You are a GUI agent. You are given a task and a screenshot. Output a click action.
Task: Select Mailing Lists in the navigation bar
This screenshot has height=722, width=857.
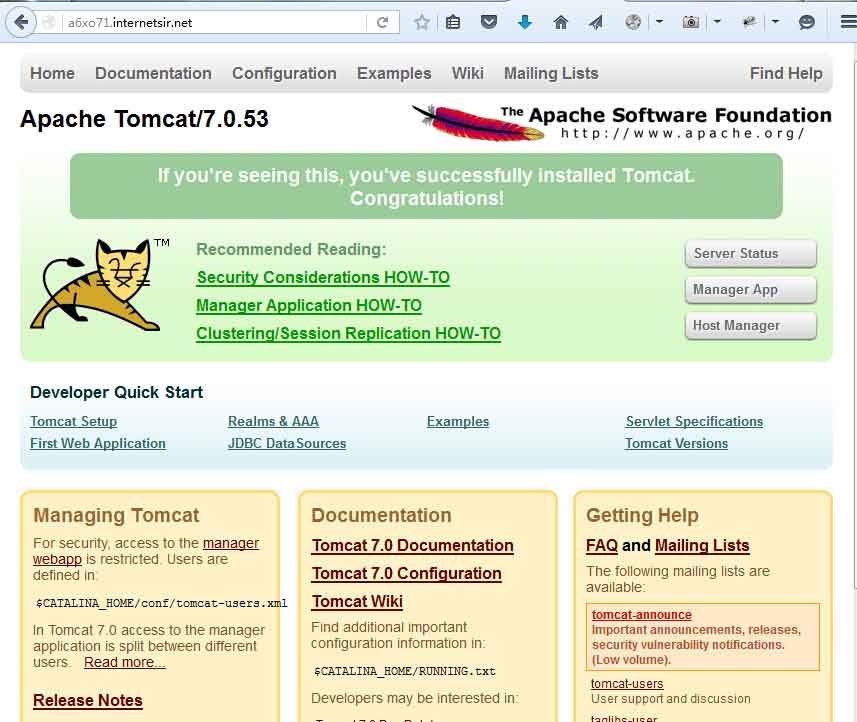(x=551, y=73)
